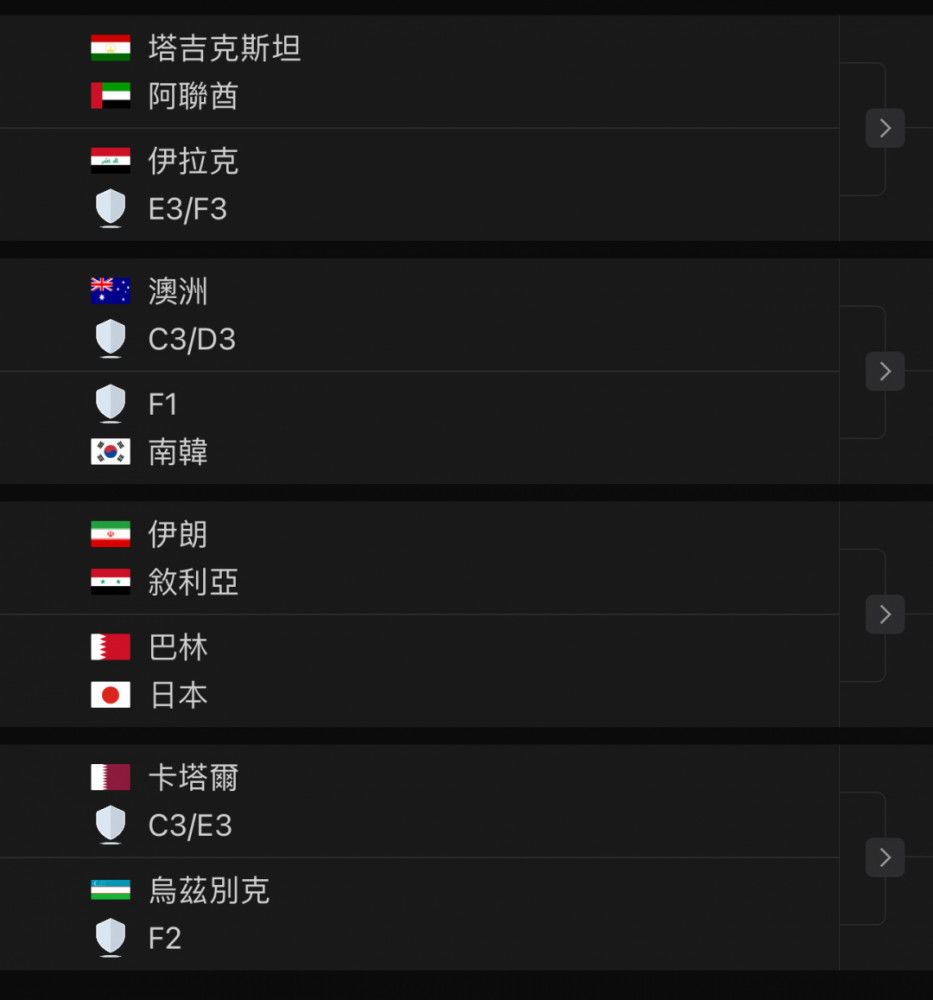The width and height of the screenshot is (933, 1000).
Task: Click the Australia flag beside 澳洲
Action: [110, 291]
